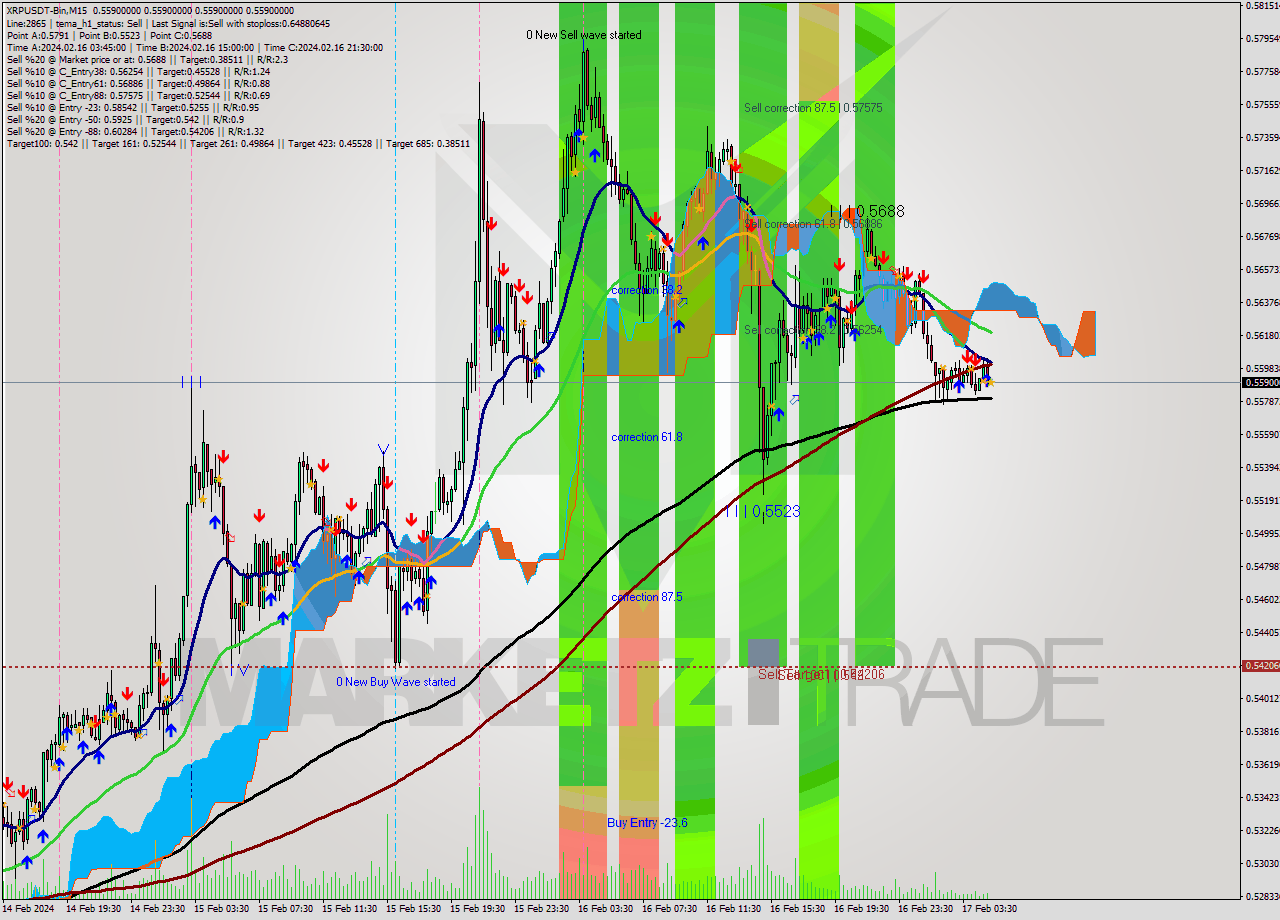This screenshot has height=920, width=1280.
Task: Click the '16 Feb 15:30' time axis label
Action: click(798, 909)
